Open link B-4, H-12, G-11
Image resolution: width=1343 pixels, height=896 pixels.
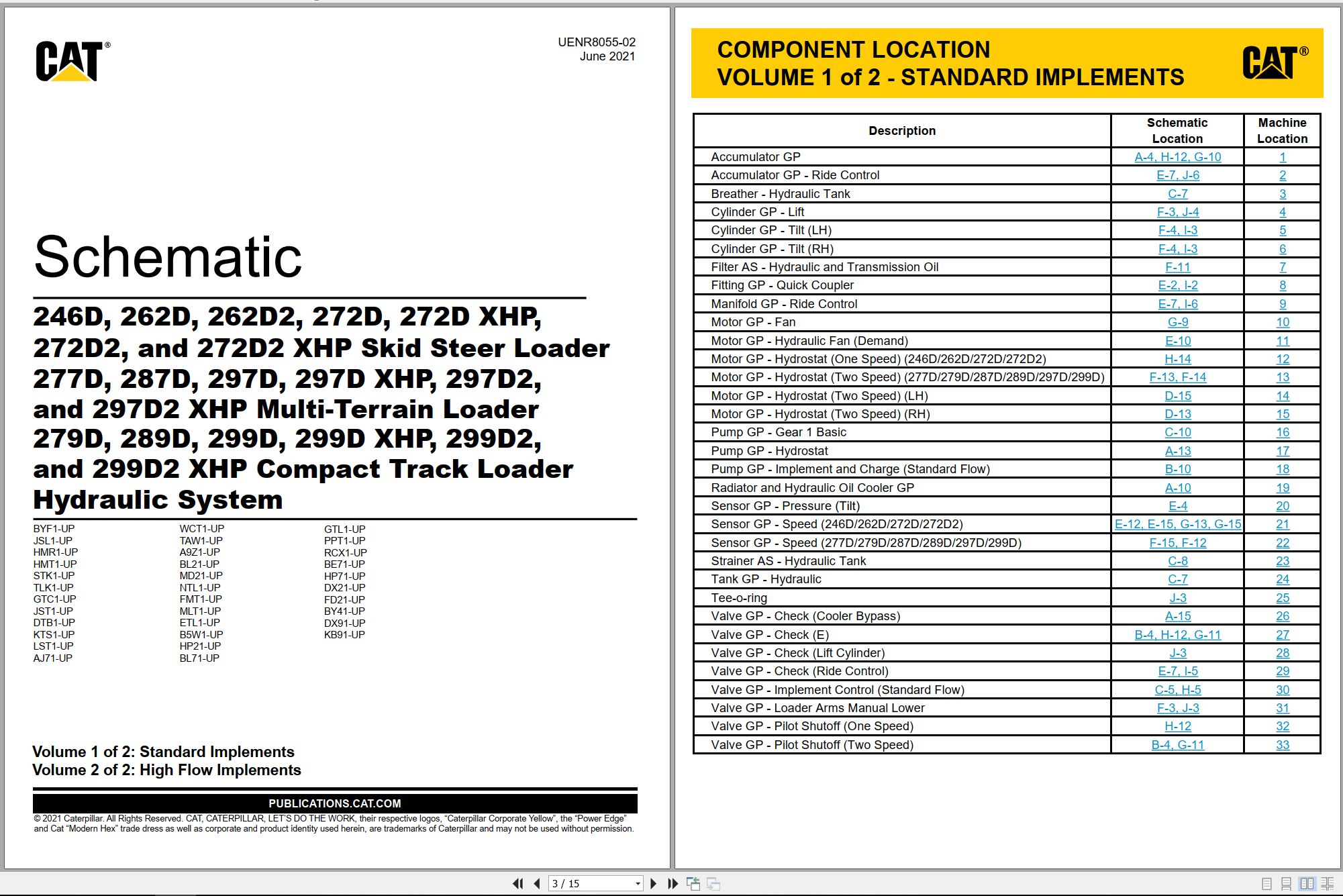pyautogui.click(x=1177, y=635)
